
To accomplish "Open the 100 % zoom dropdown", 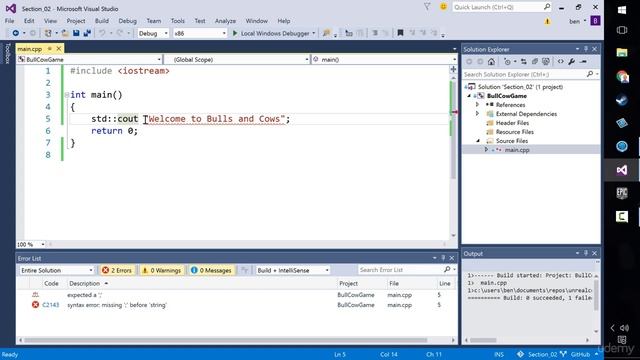I will [x=31, y=244].
